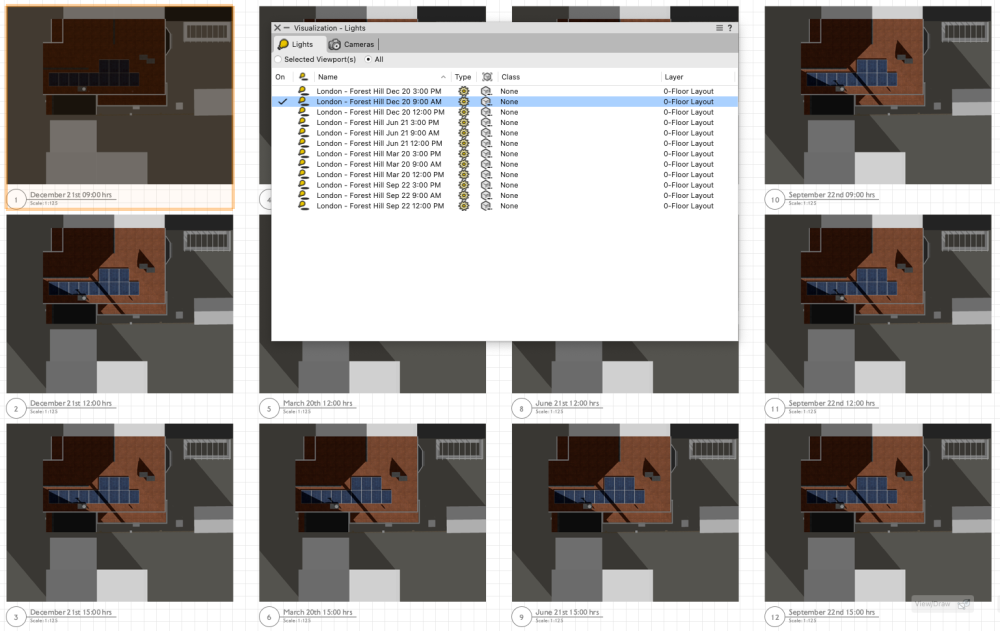The height and width of the screenshot is (631, 1000).
Task: Open the palette menu hamburger icon
Action: click(720, 28)
